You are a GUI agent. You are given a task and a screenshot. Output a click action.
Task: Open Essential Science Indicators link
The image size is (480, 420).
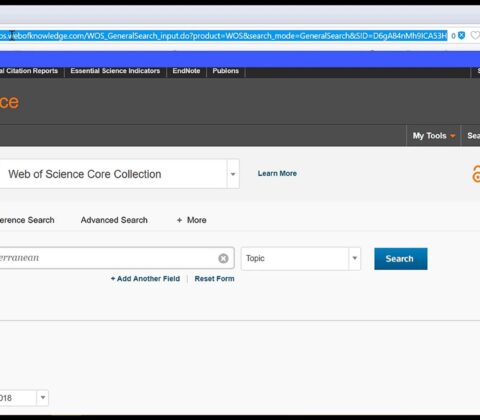(115, 71)
